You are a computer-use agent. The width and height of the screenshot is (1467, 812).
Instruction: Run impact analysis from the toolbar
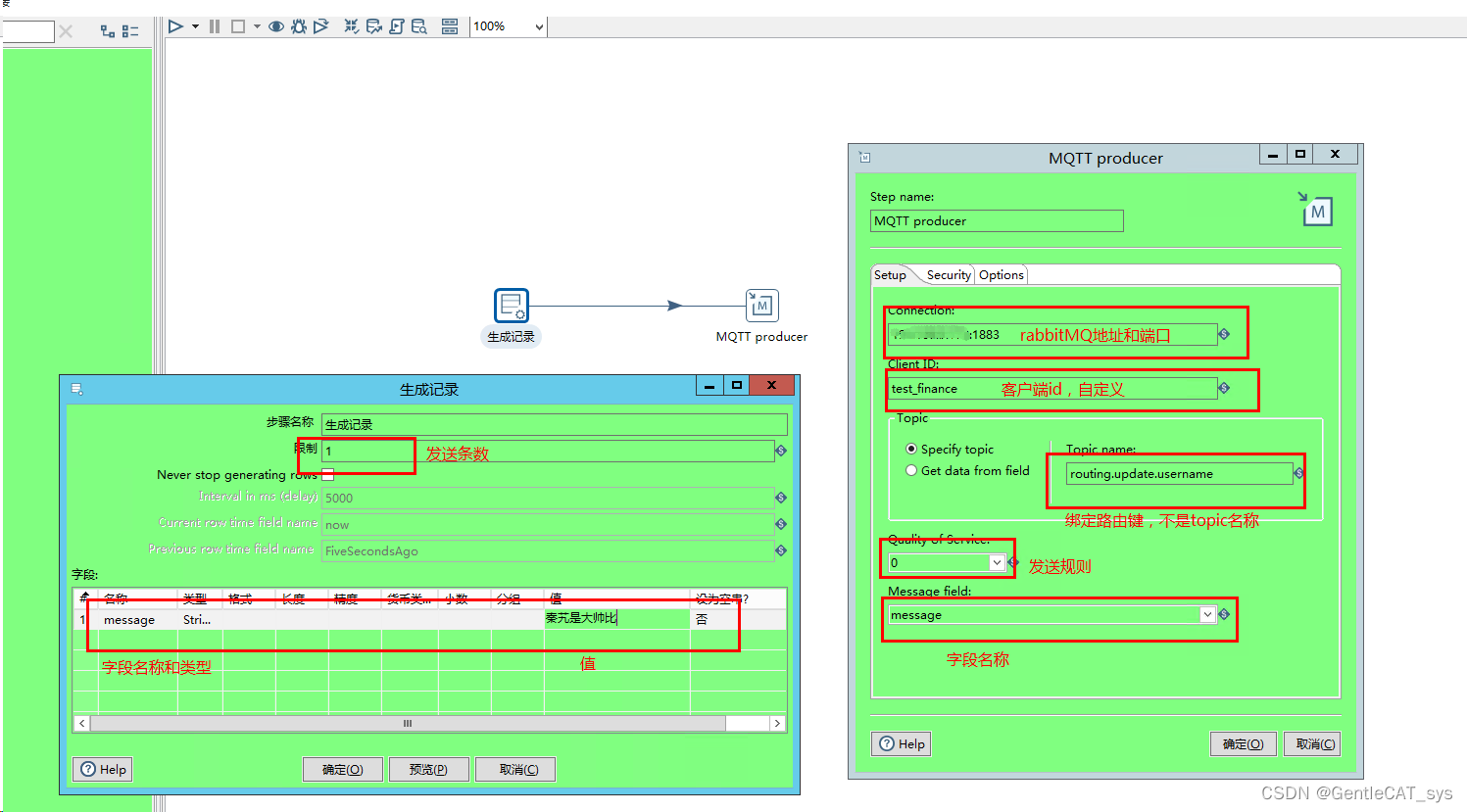pos(374,26)
